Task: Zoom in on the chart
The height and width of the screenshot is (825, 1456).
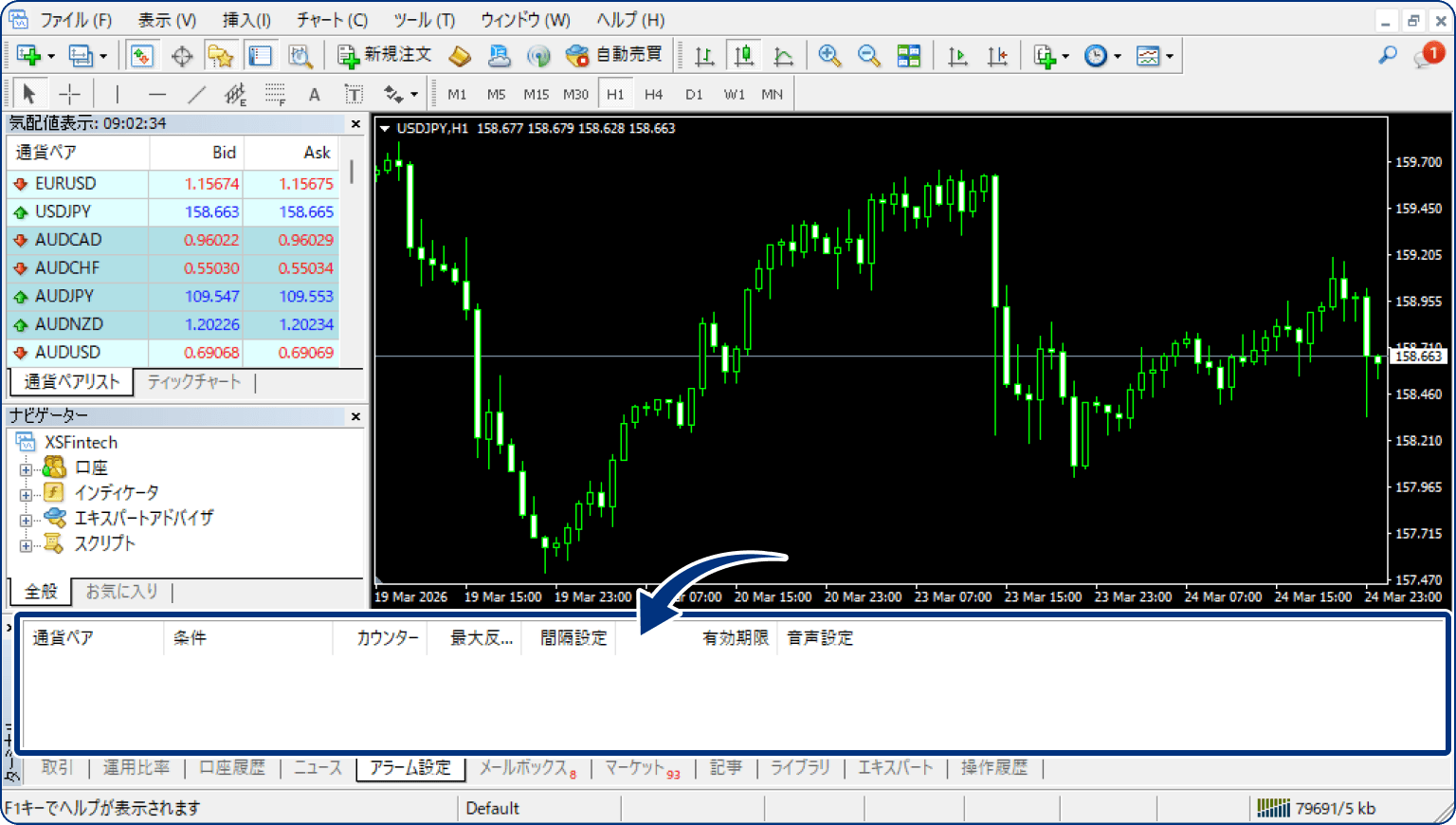Action: tap(829, 56)
